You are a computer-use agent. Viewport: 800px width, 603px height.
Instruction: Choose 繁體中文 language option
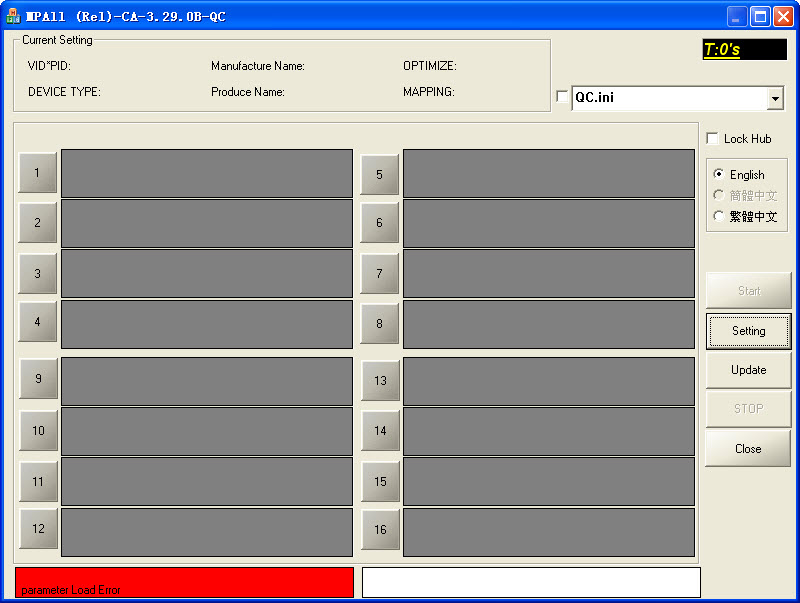pos(718,216)
